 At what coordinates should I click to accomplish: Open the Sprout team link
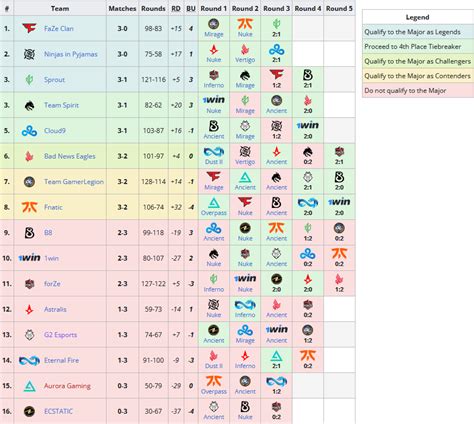tap(54, 80)
